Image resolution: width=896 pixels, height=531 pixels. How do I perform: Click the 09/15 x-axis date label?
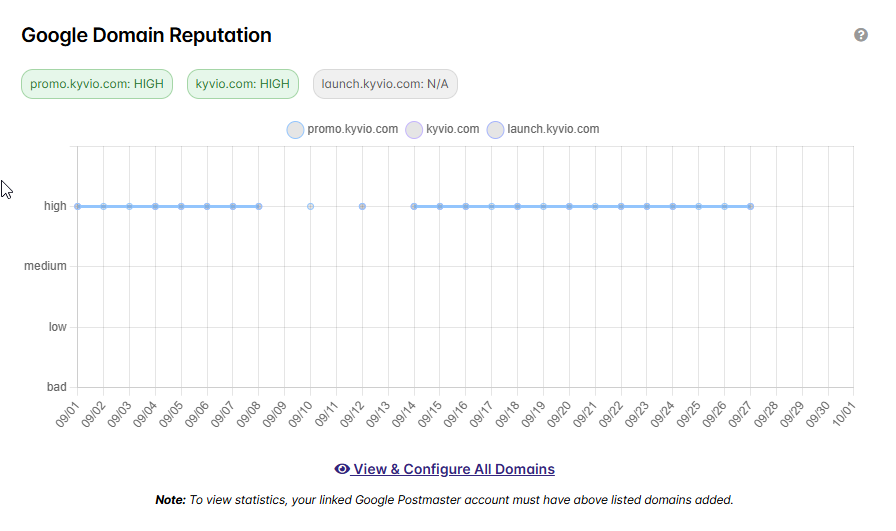point(430,414)
